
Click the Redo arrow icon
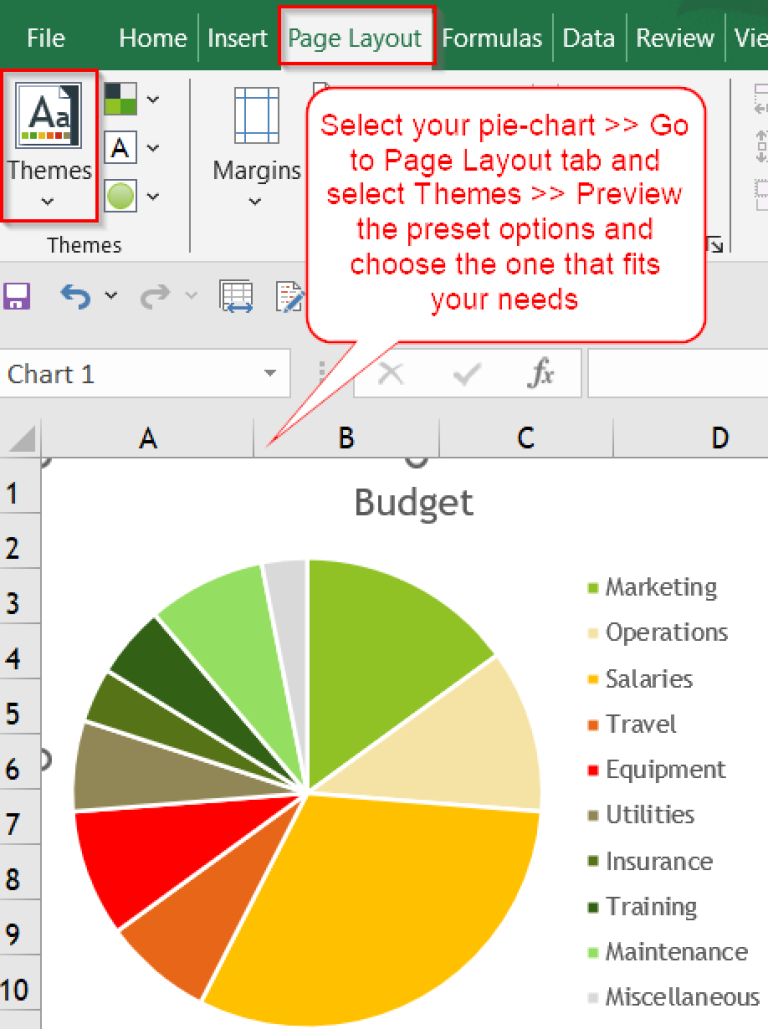tap(156, 297)
